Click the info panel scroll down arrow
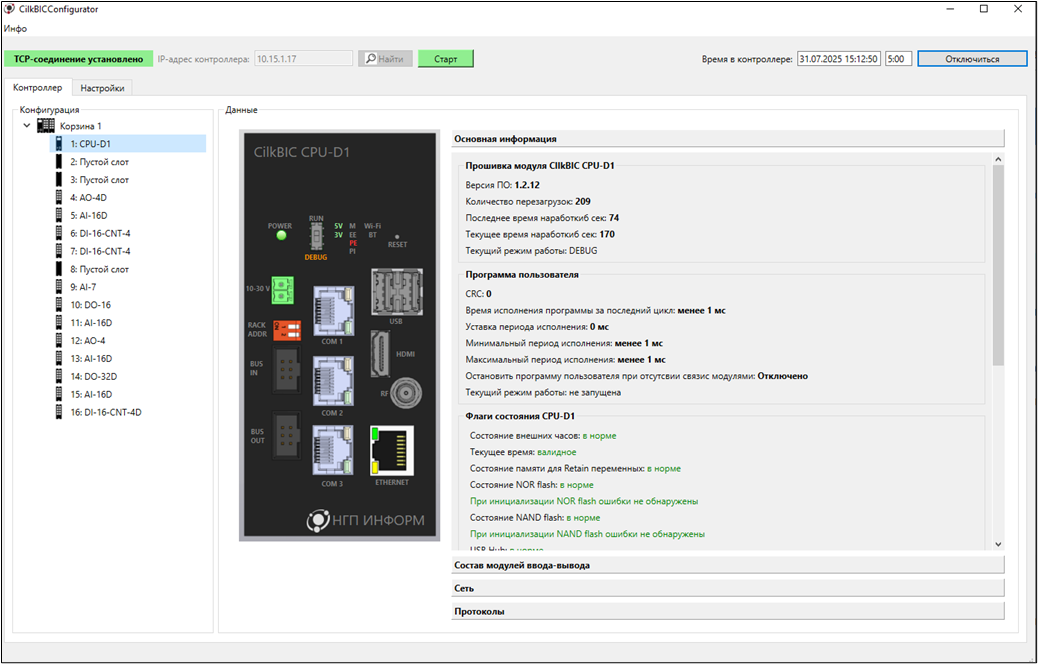The width and height of the screenshot is (1038, 664). click(x=998, y=544)
